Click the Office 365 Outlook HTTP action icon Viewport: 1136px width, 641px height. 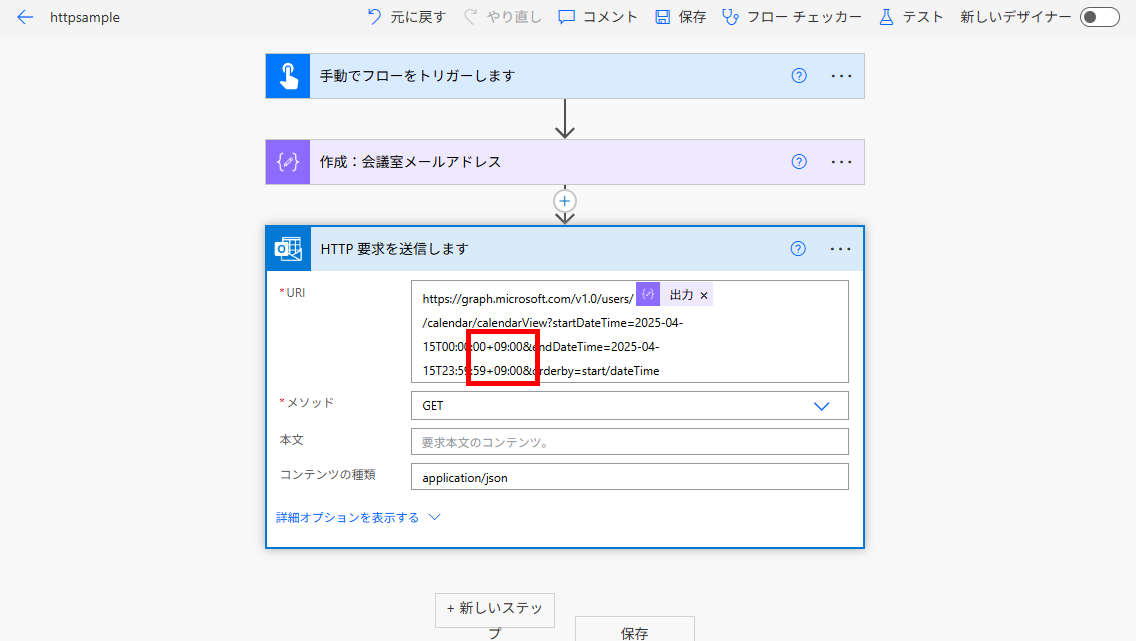point(288,249)
